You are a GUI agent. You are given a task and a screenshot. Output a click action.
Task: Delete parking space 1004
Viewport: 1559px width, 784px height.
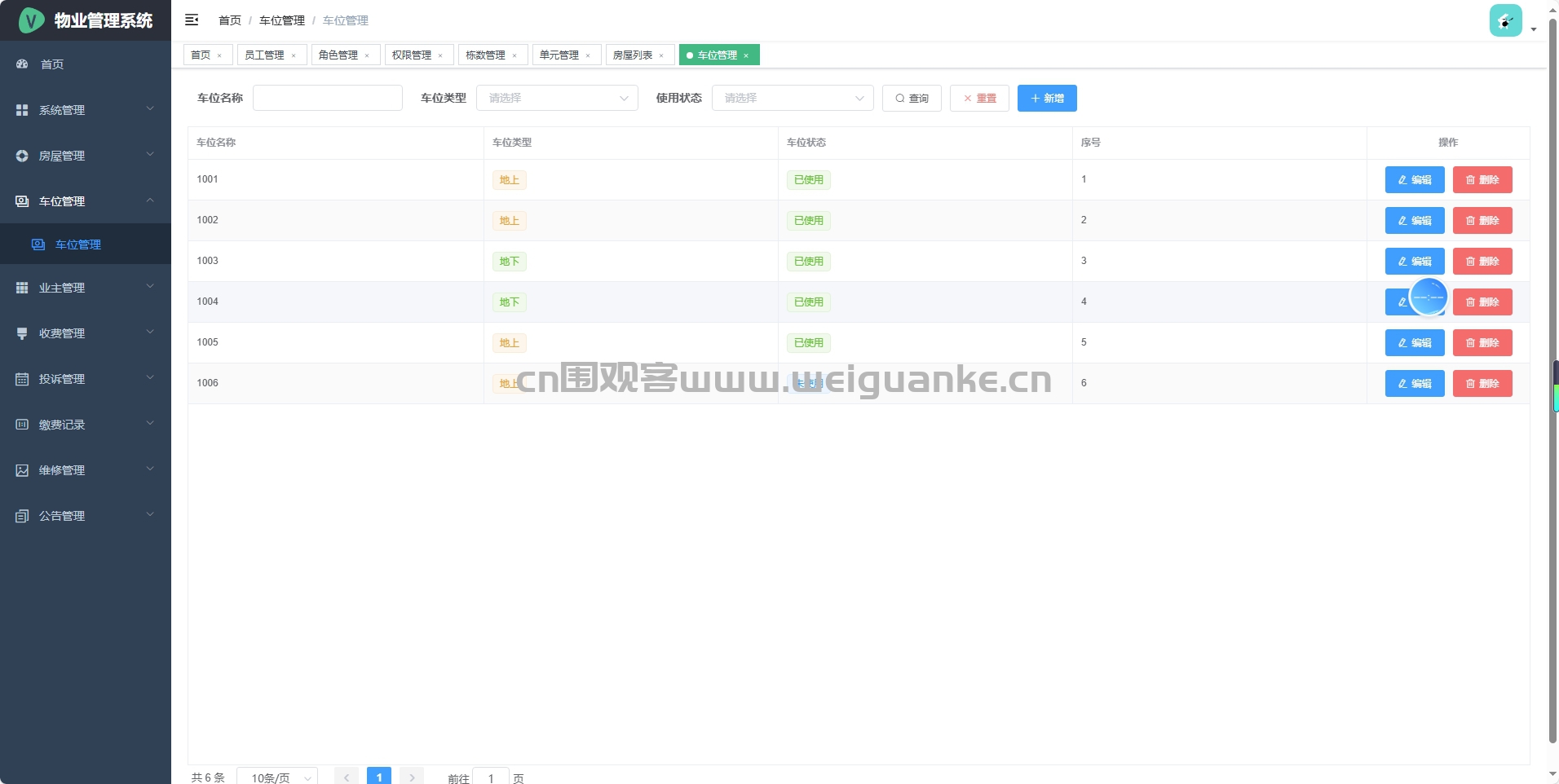point(1482,302)
